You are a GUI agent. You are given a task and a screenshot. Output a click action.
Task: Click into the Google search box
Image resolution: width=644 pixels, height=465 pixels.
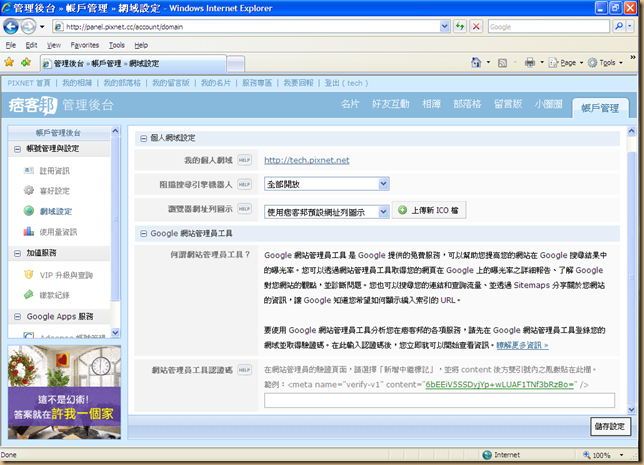point(549,27)
